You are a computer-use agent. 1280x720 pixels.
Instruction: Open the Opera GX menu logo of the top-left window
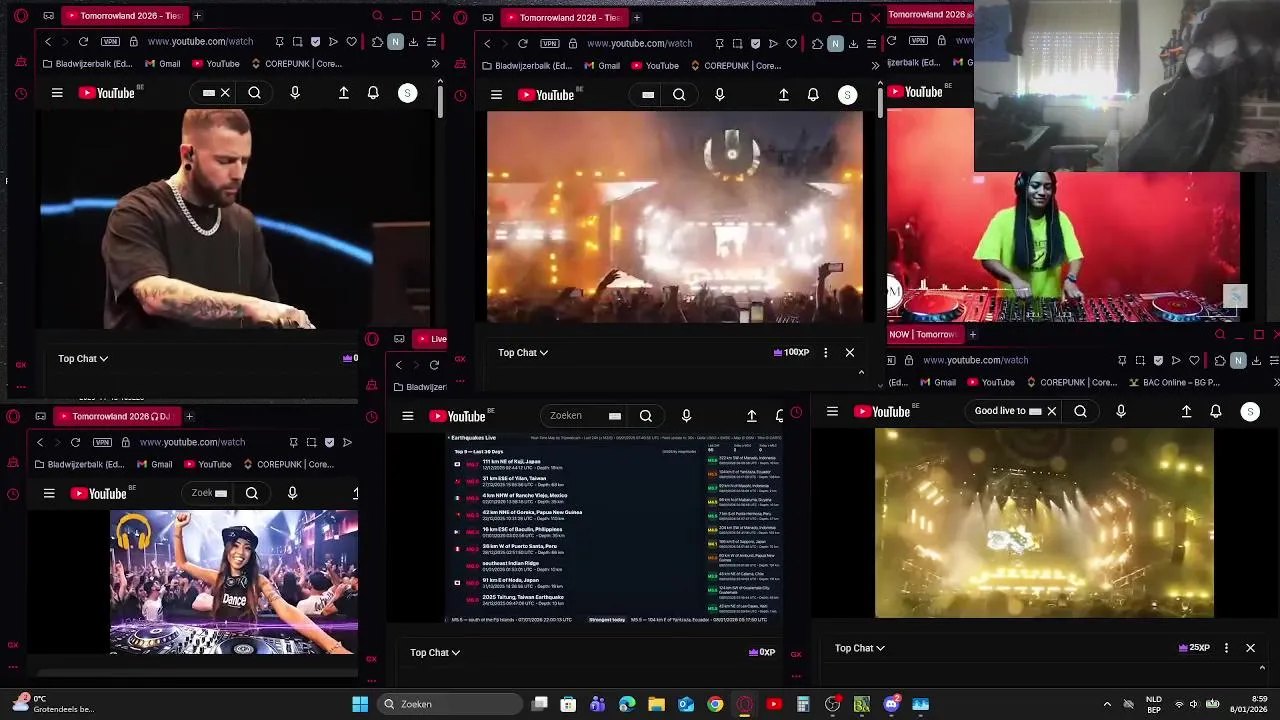coord(21,16)
